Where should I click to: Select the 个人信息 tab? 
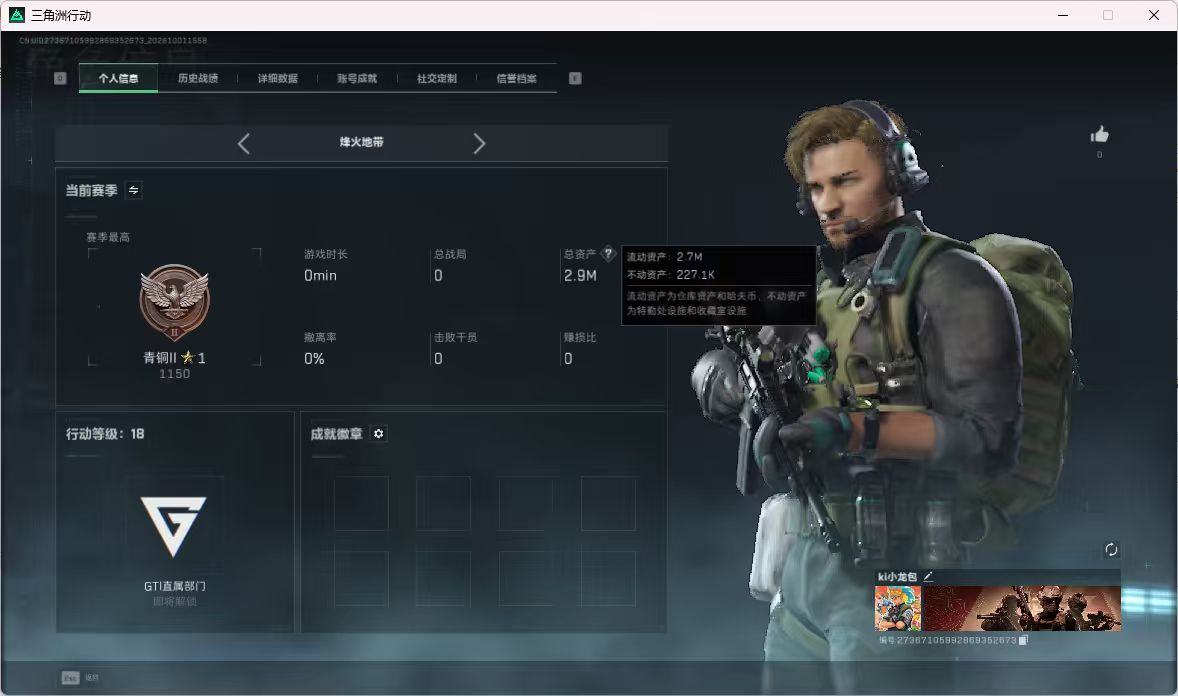118,78
